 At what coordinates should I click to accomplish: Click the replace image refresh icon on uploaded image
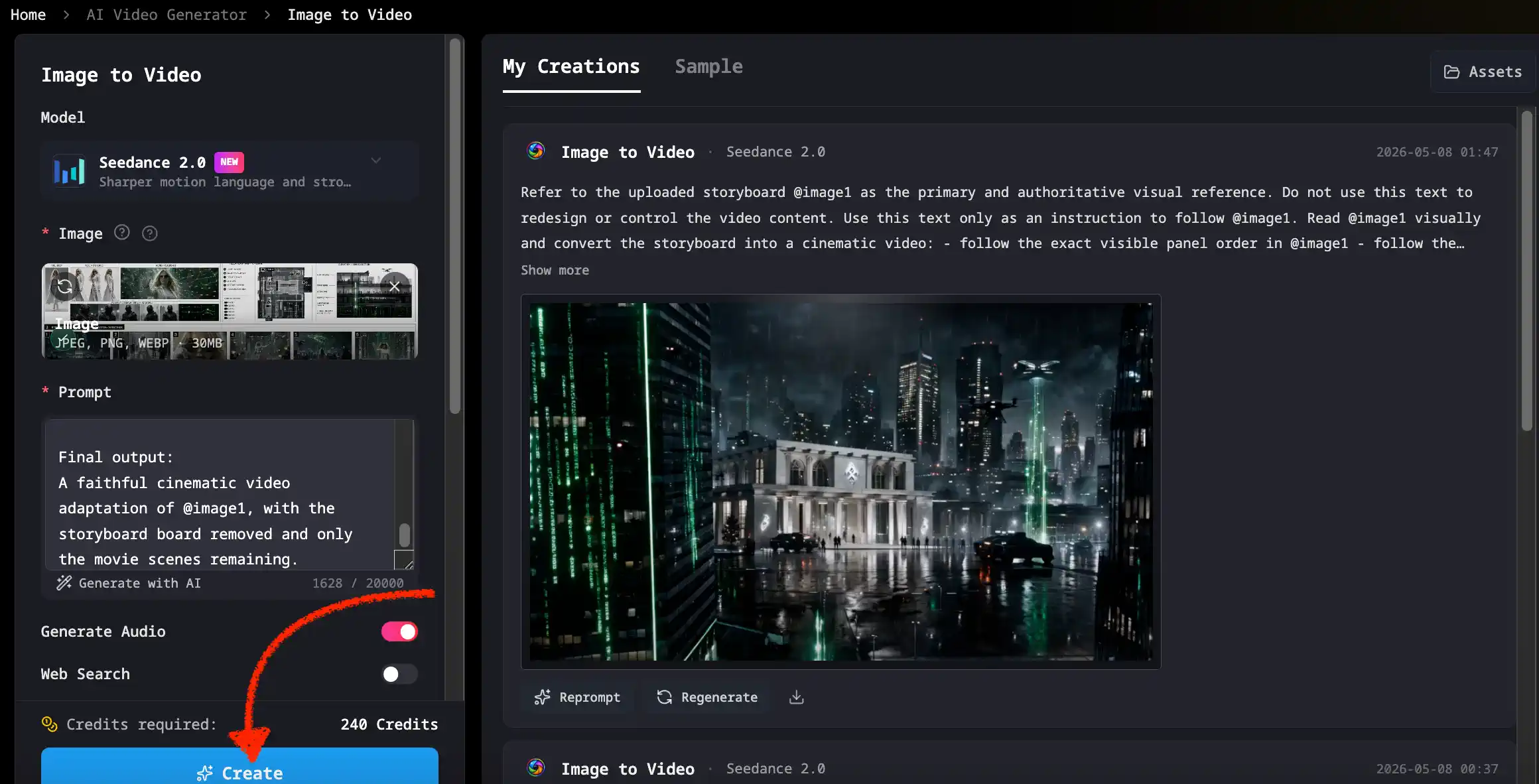64,287
